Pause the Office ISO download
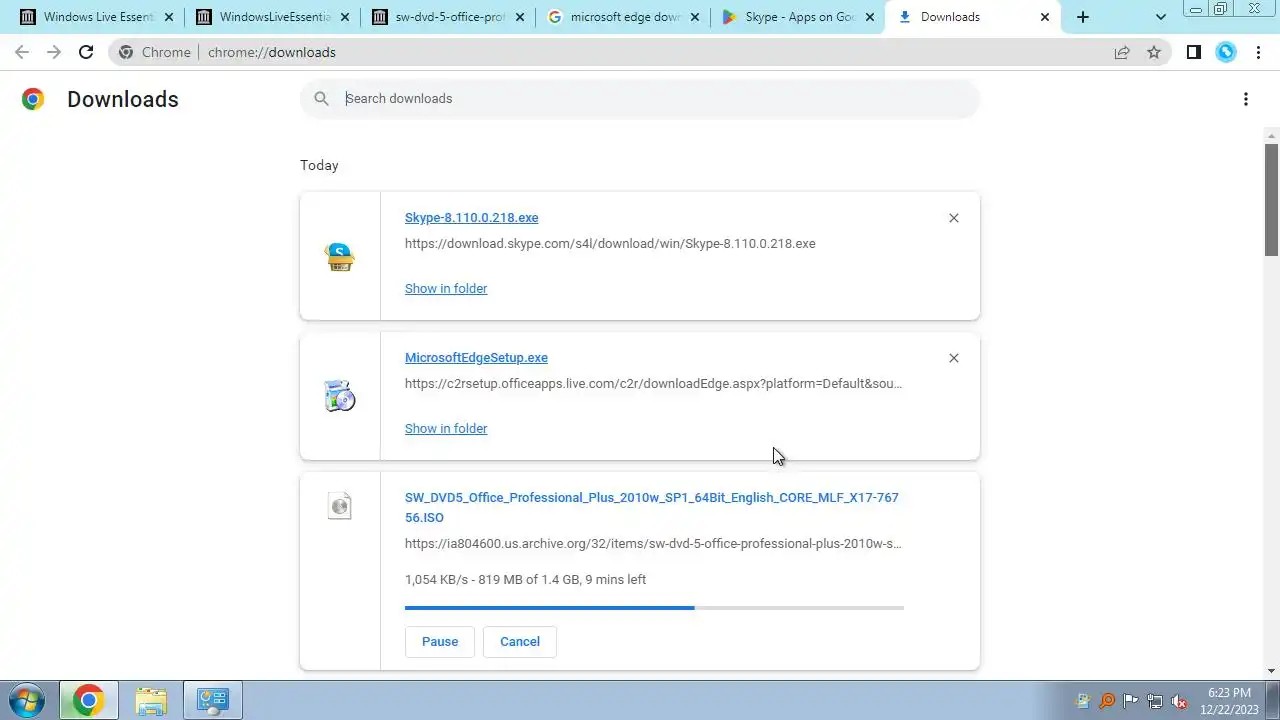This screenshot has height=720, width=1280. coord(440,642)
